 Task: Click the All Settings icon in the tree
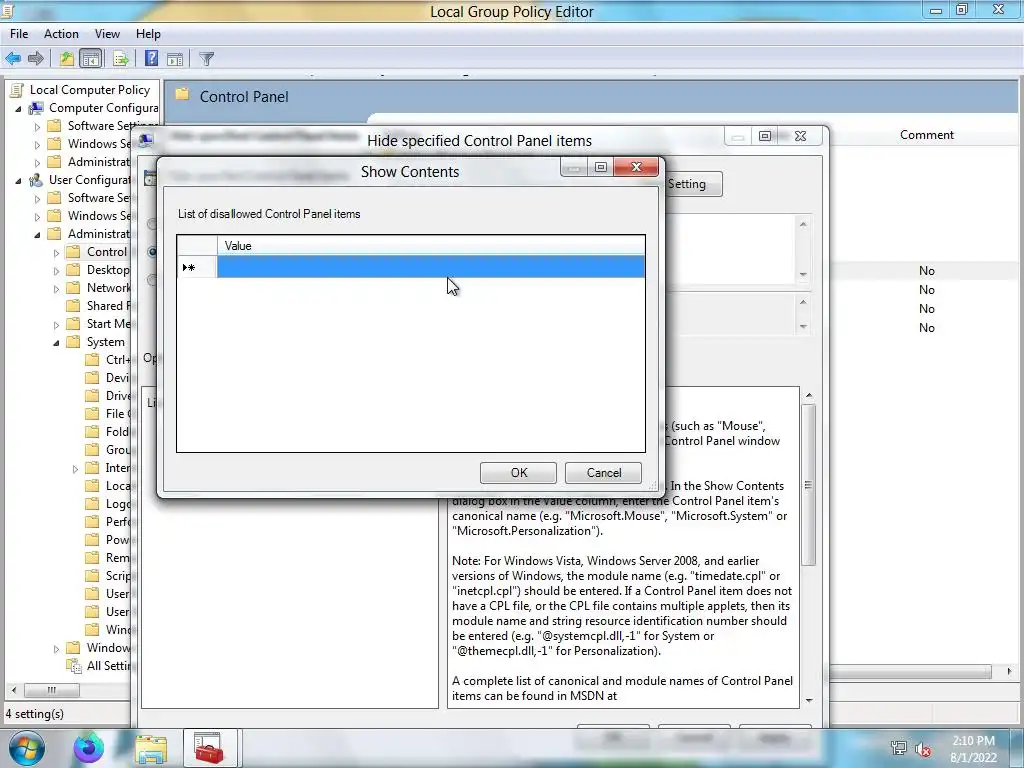(74, 665)
